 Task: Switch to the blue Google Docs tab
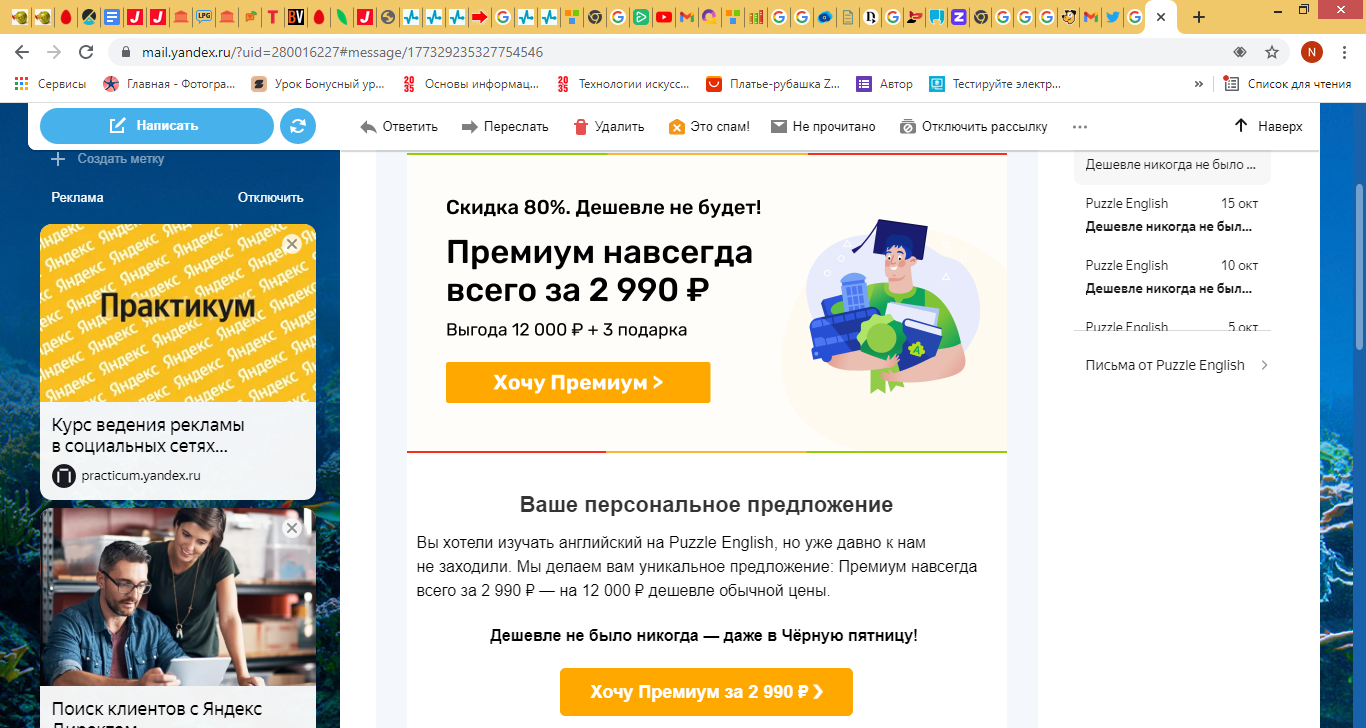click(112, 17)
